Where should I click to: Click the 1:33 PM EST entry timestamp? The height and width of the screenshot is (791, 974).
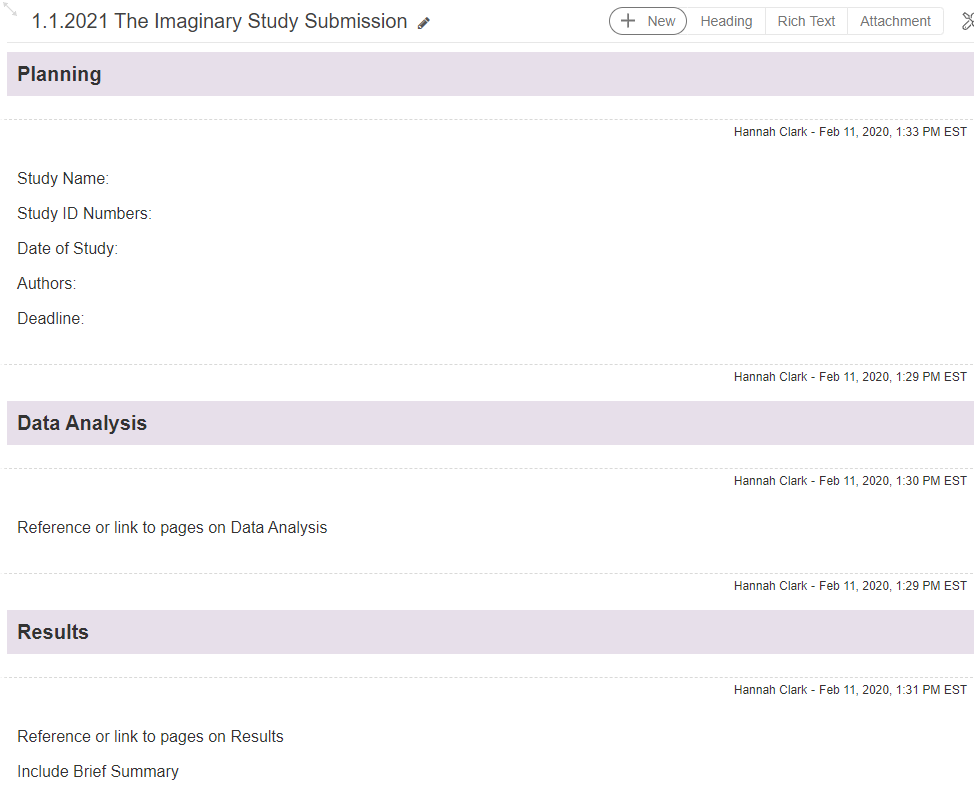point(850,132)
